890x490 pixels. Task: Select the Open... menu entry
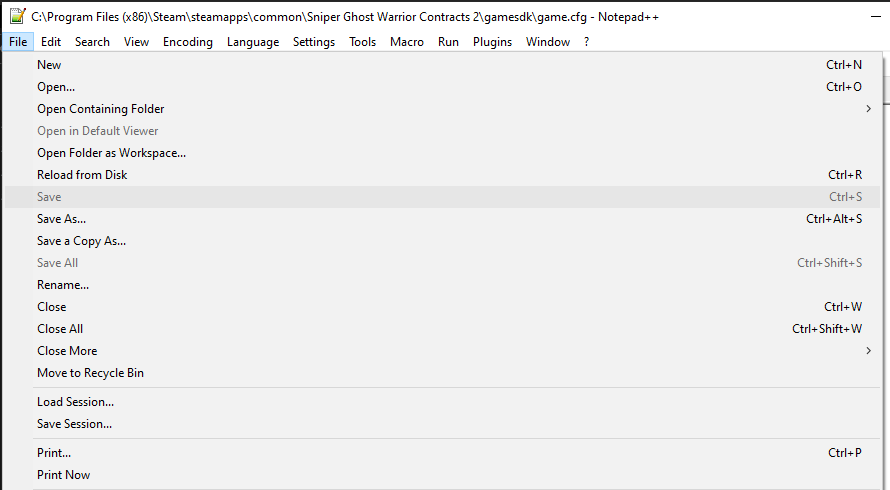[56, 87]
